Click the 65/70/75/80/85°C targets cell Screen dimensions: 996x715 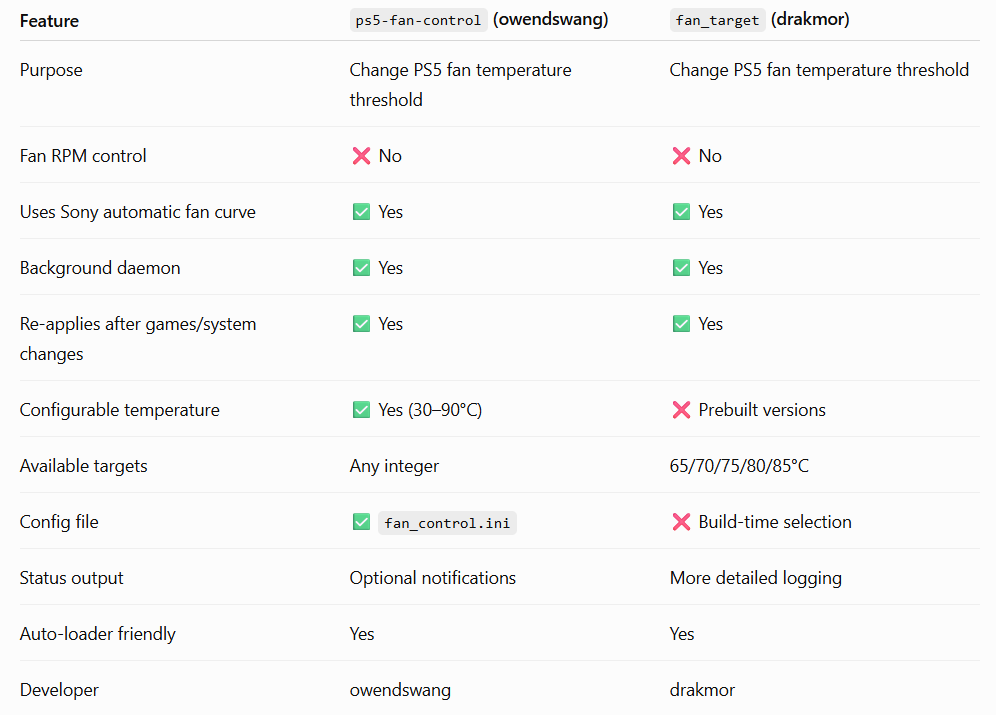[739, 465]
